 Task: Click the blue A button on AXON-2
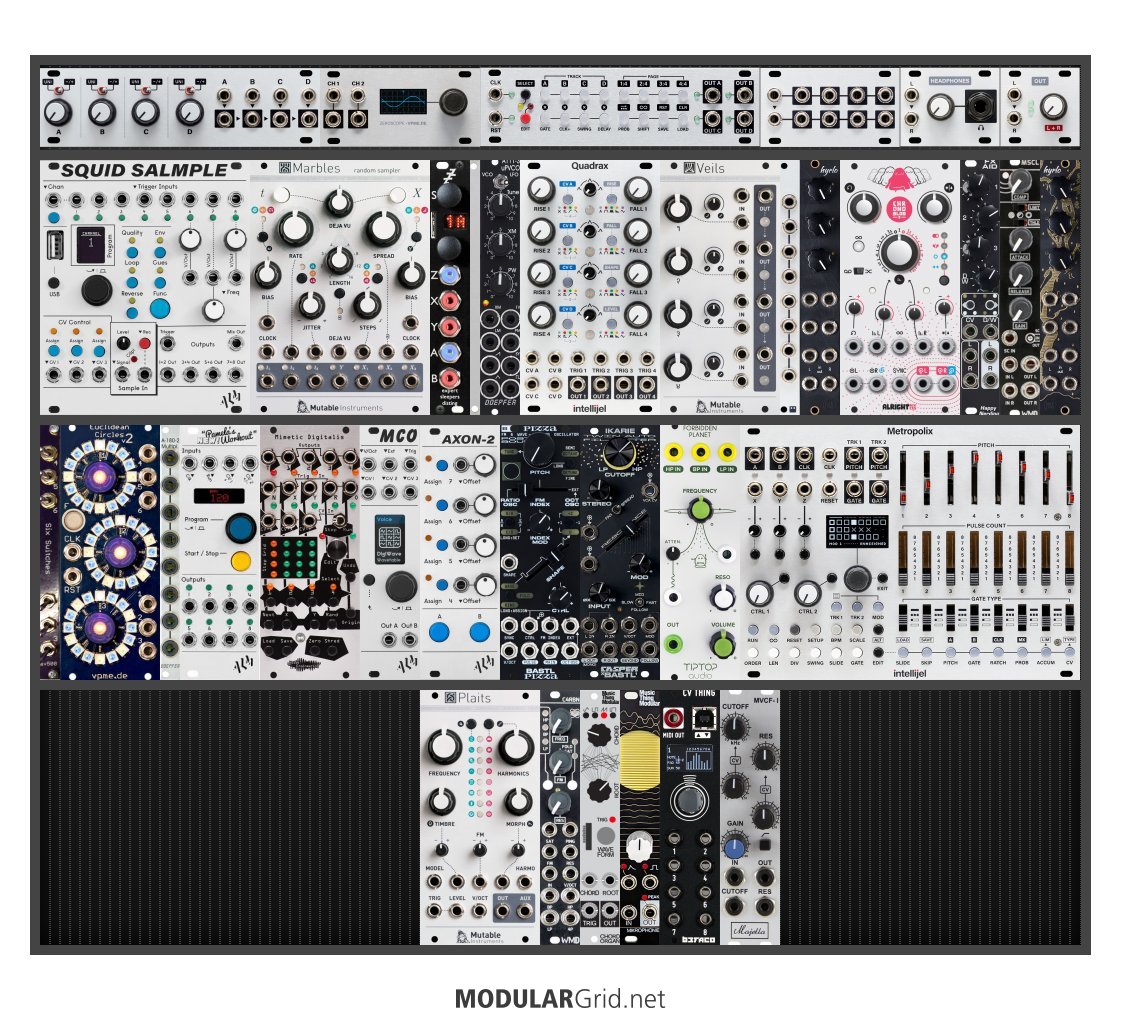(439, 632)
